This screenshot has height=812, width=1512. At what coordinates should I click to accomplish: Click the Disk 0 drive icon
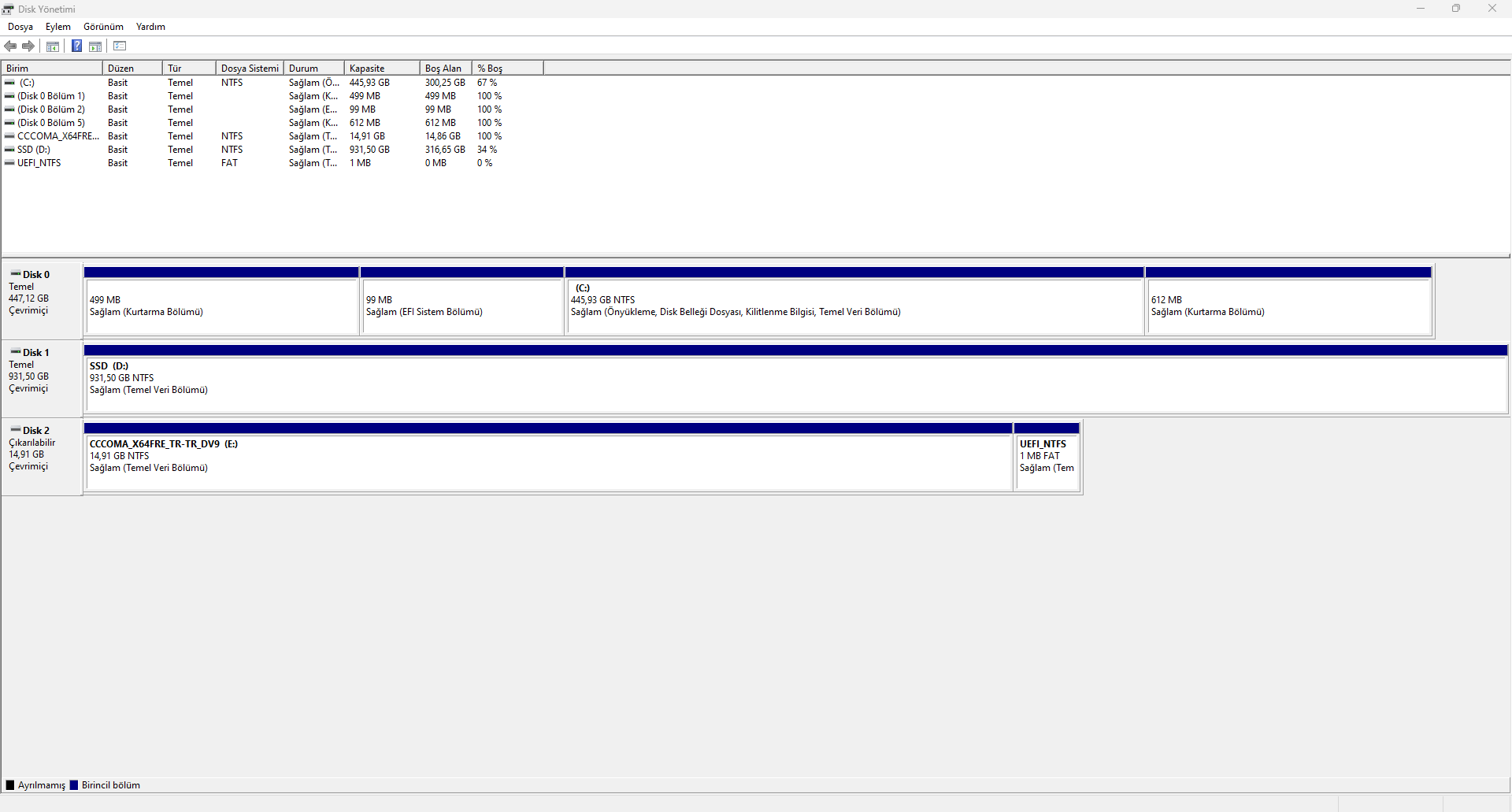[16, 274]
